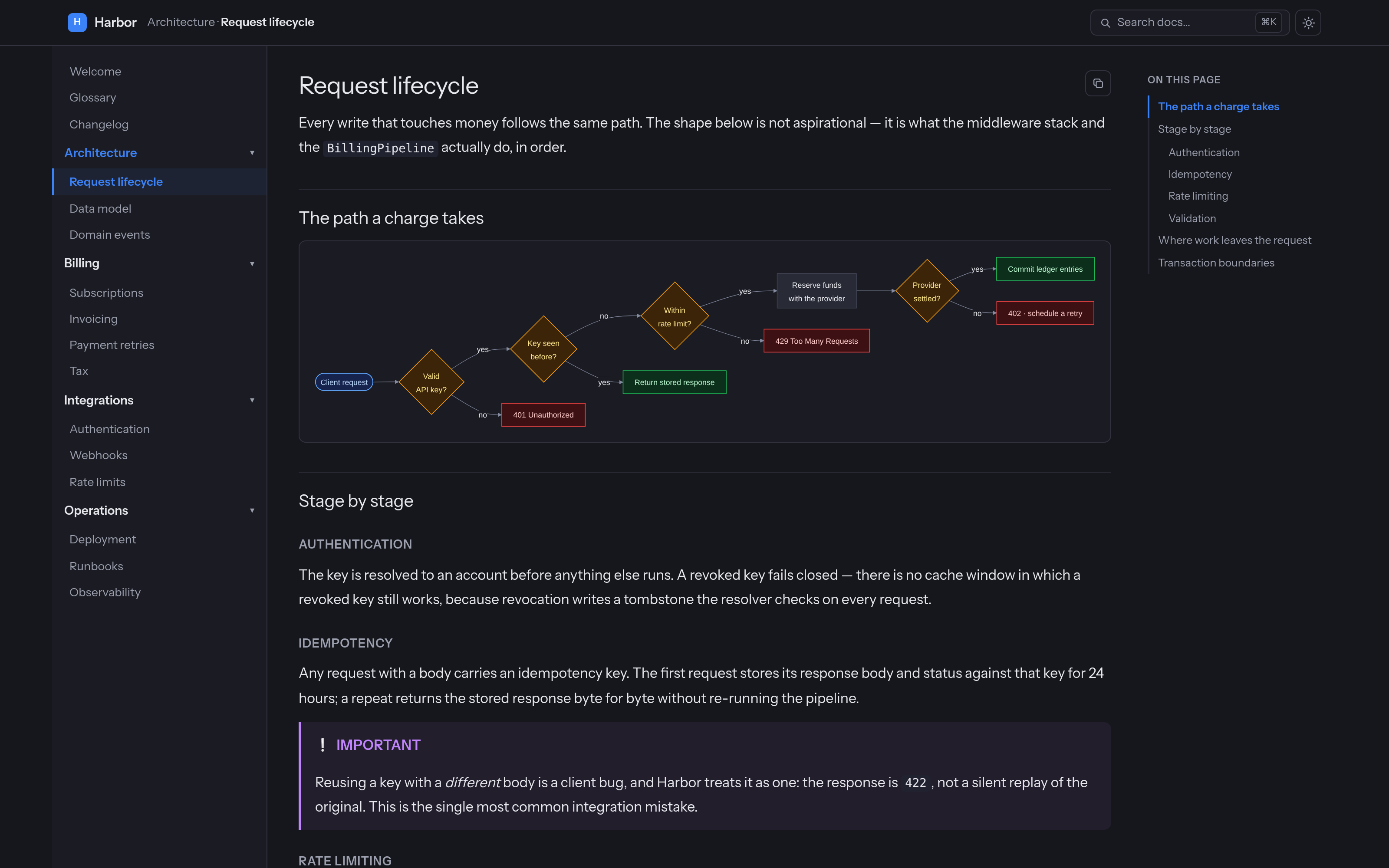Viewport: 1389px width, 868px height.
Task: Click the Return stored response node
Action: tap(675, 382)
